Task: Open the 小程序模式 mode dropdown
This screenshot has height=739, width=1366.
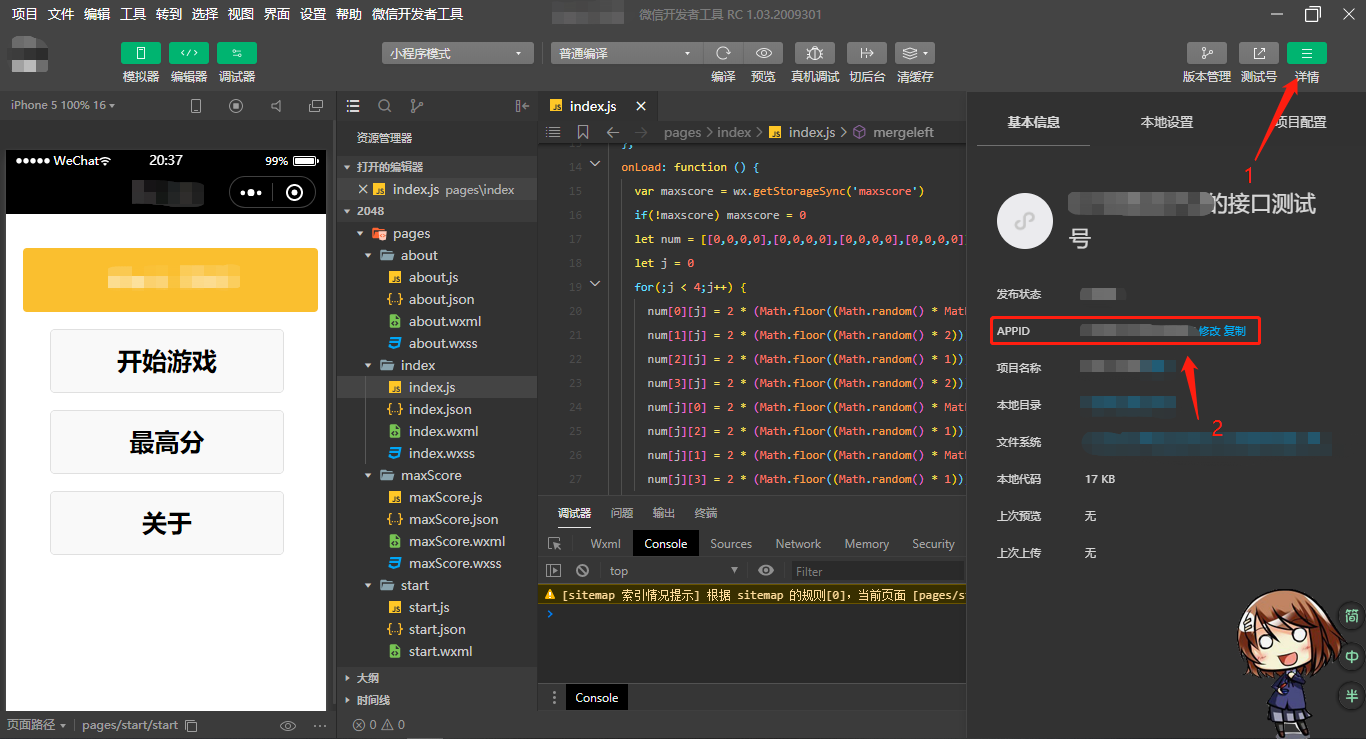Action: point(458,53)
